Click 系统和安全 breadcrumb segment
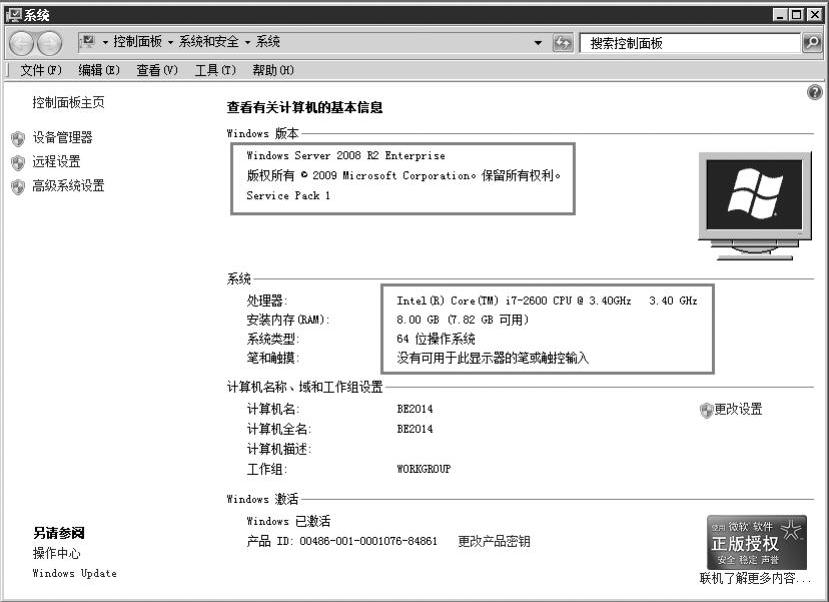829x602 pixels. click(x=208, y=42)
